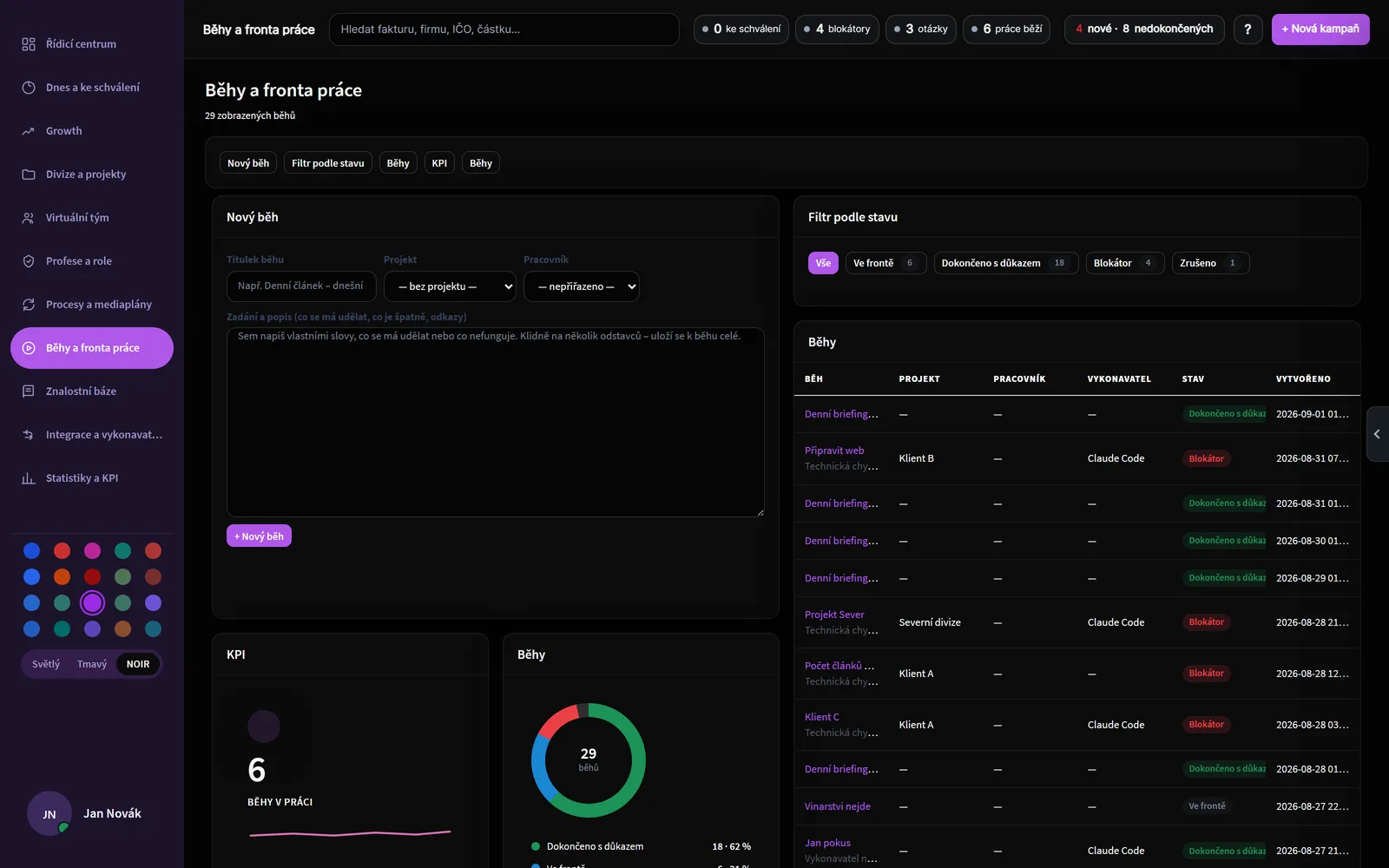Open the Znalostní báze document icon
Image resolution: width=1389 pixels, height=868 pixels.
click(x=29, y=391)
